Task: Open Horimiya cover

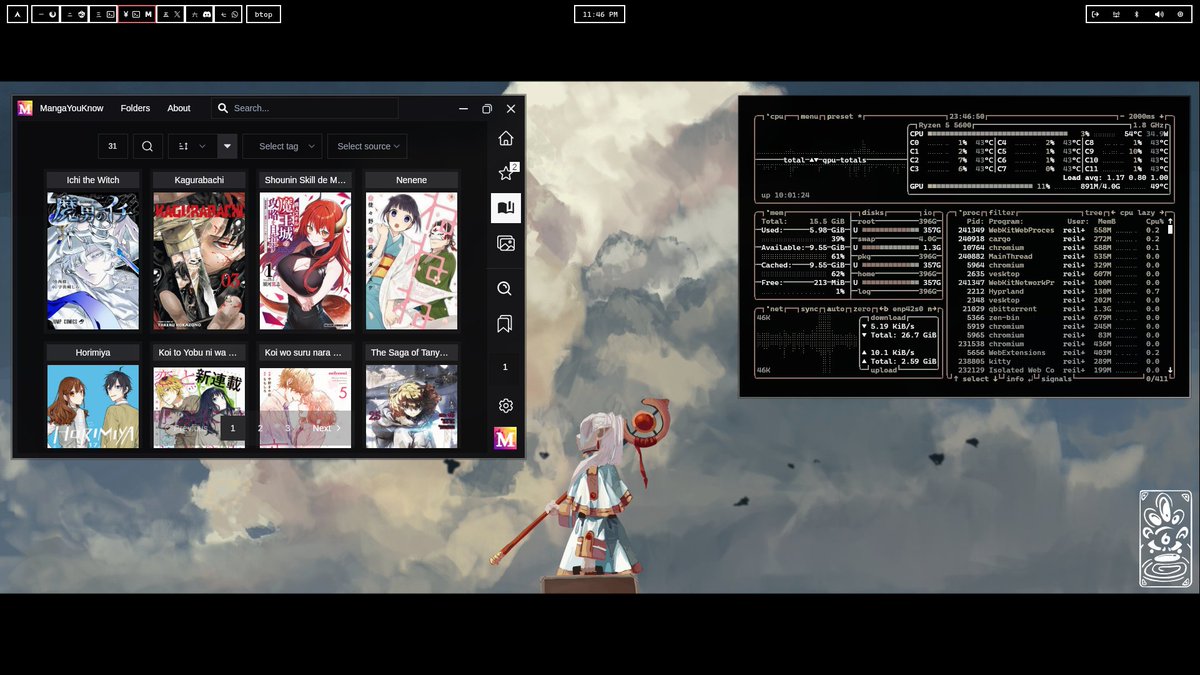Action: tap(93, 406)
